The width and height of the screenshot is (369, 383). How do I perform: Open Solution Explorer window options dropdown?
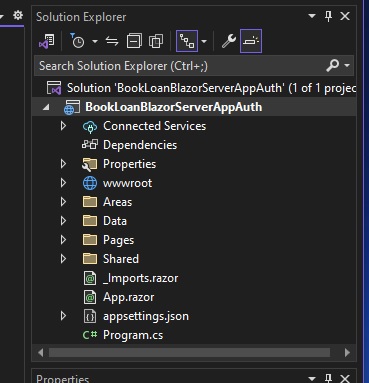(312, 16)
